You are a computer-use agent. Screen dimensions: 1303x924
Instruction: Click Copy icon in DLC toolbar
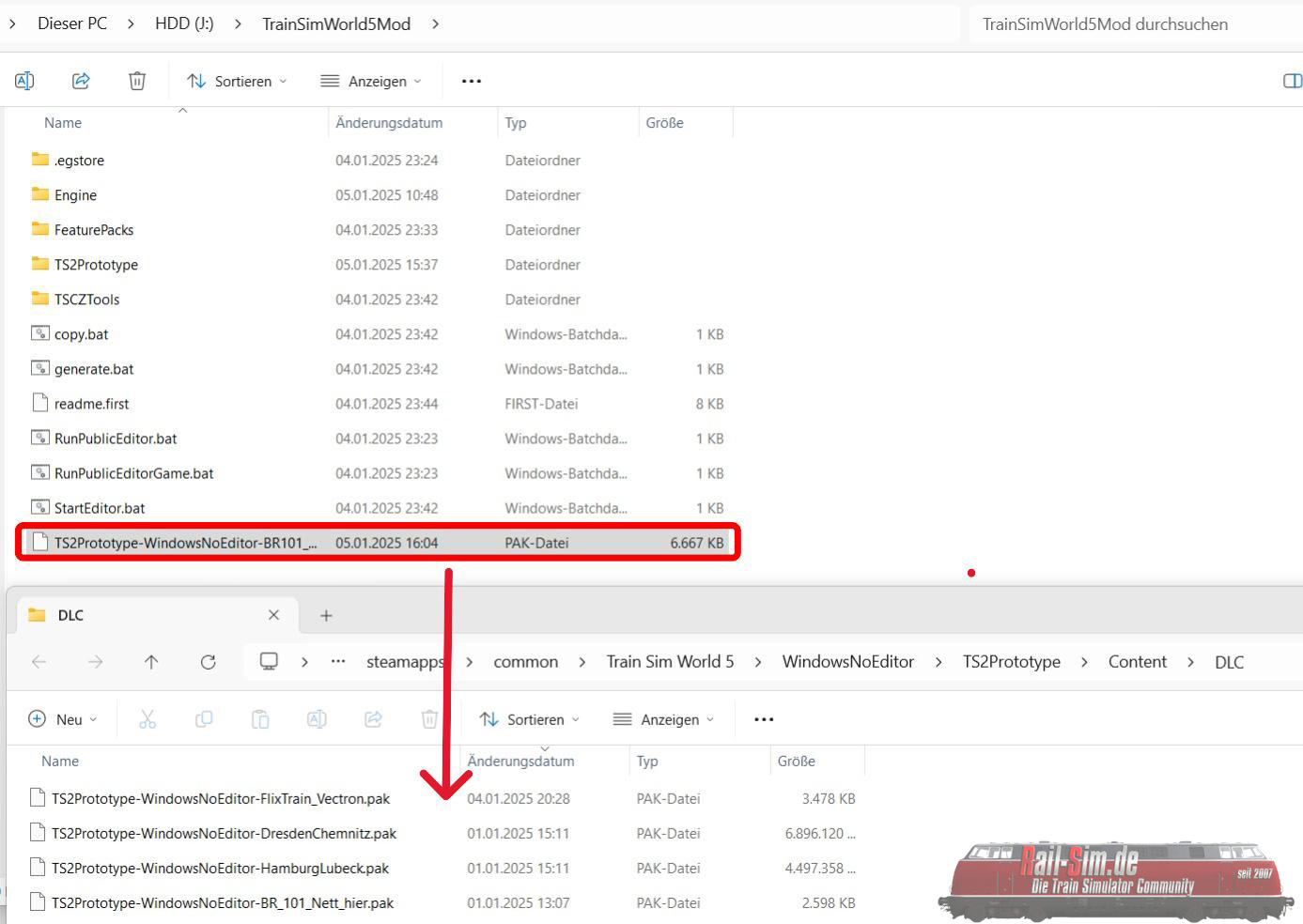pos(204,719)
